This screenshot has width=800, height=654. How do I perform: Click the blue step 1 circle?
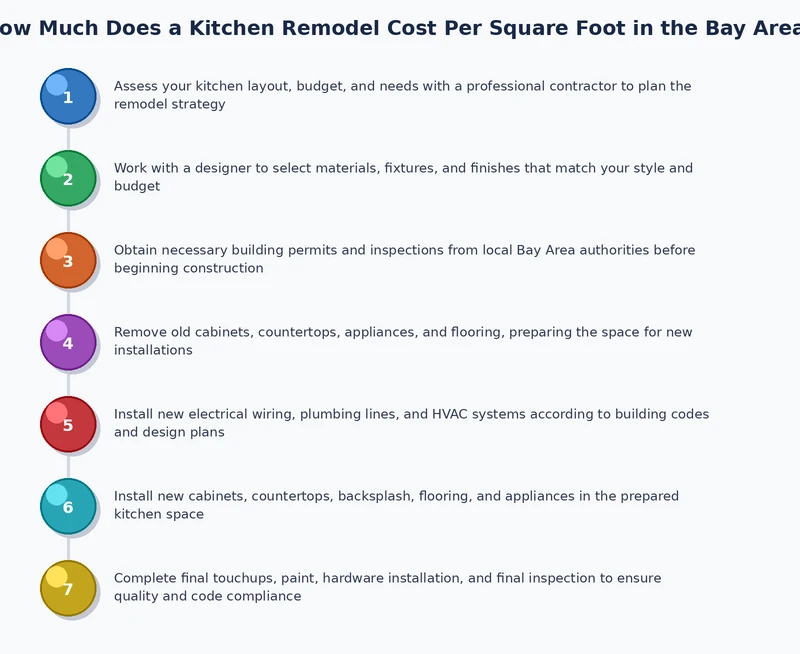[68, 96]
